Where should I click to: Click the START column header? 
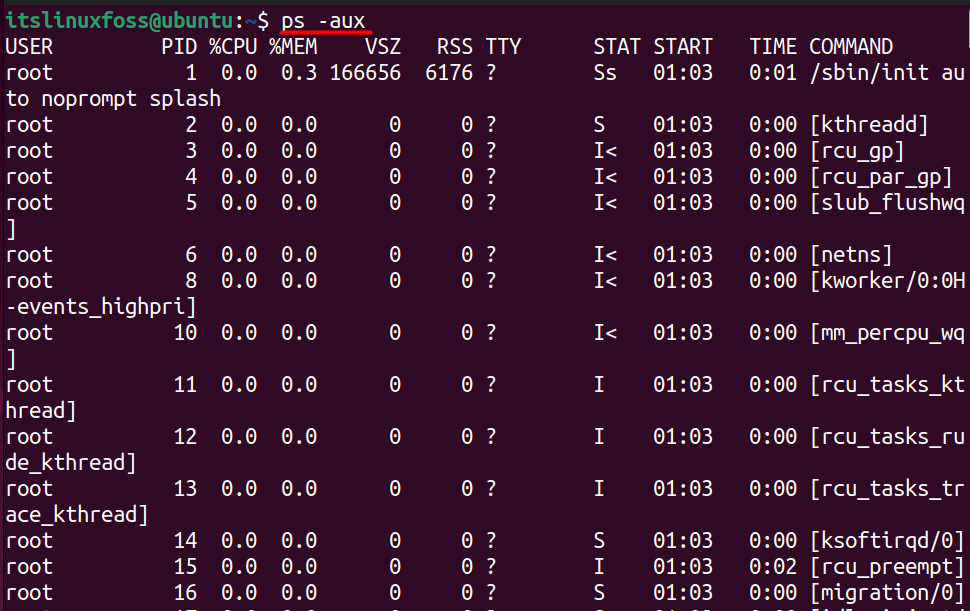point(683,47)
